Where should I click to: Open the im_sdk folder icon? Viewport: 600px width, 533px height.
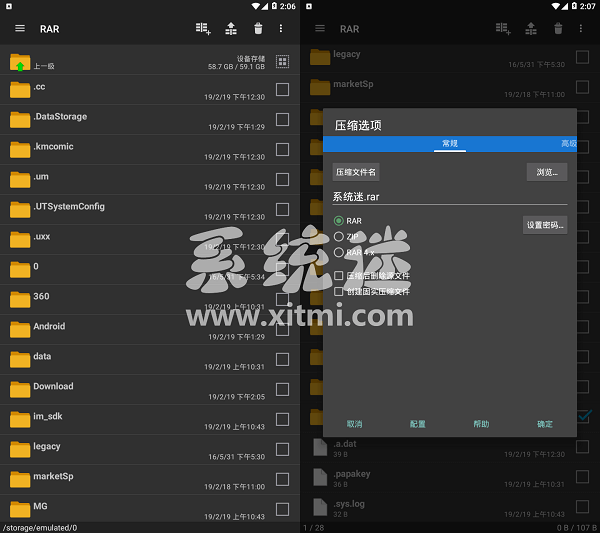pos(20,419)
